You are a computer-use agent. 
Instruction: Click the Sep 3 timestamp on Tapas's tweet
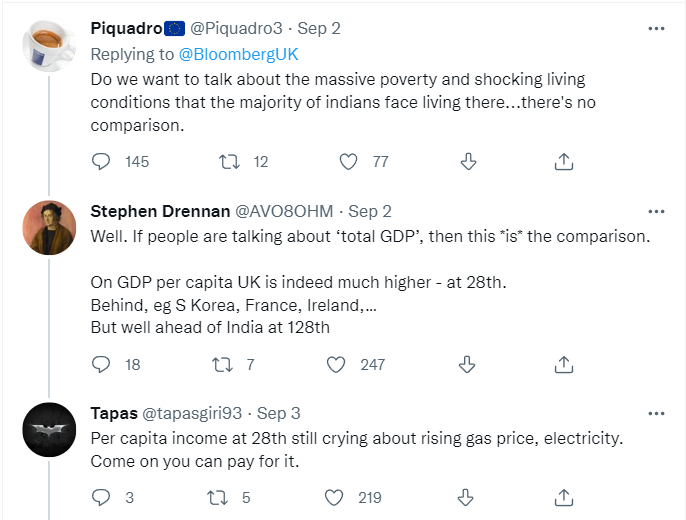[x=279, y=413]
